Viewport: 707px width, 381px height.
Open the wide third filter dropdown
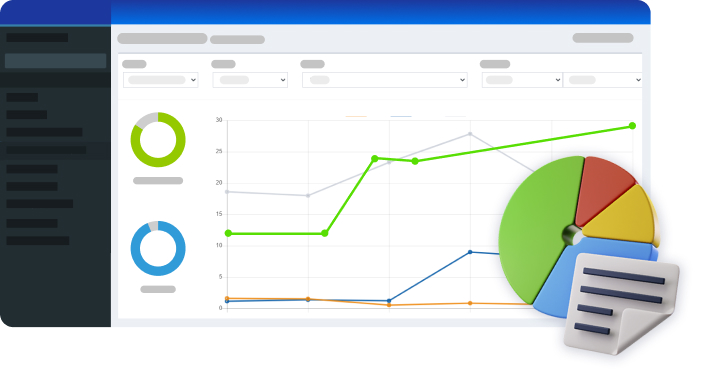point(385,80)
